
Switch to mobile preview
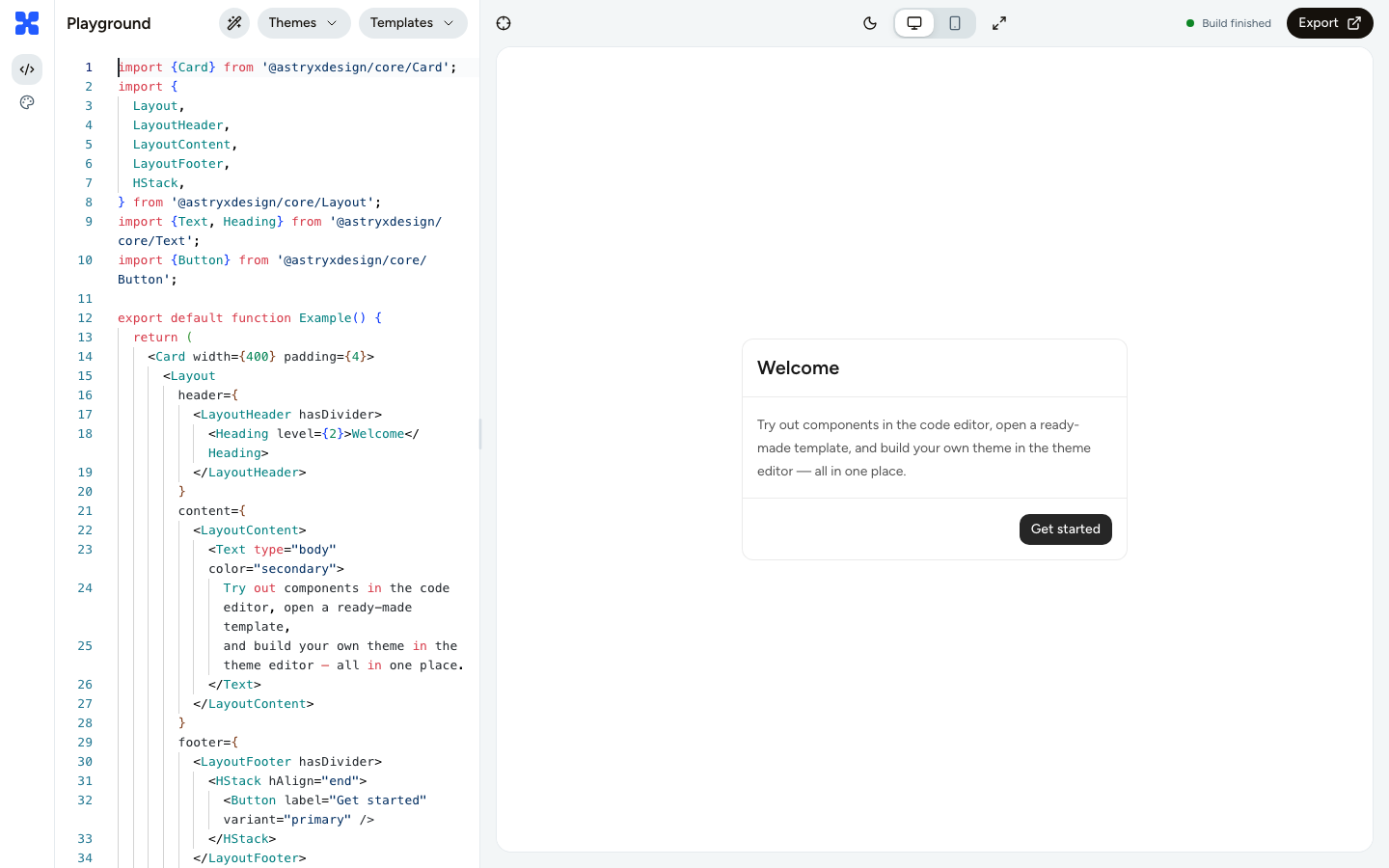coord(955,23)
